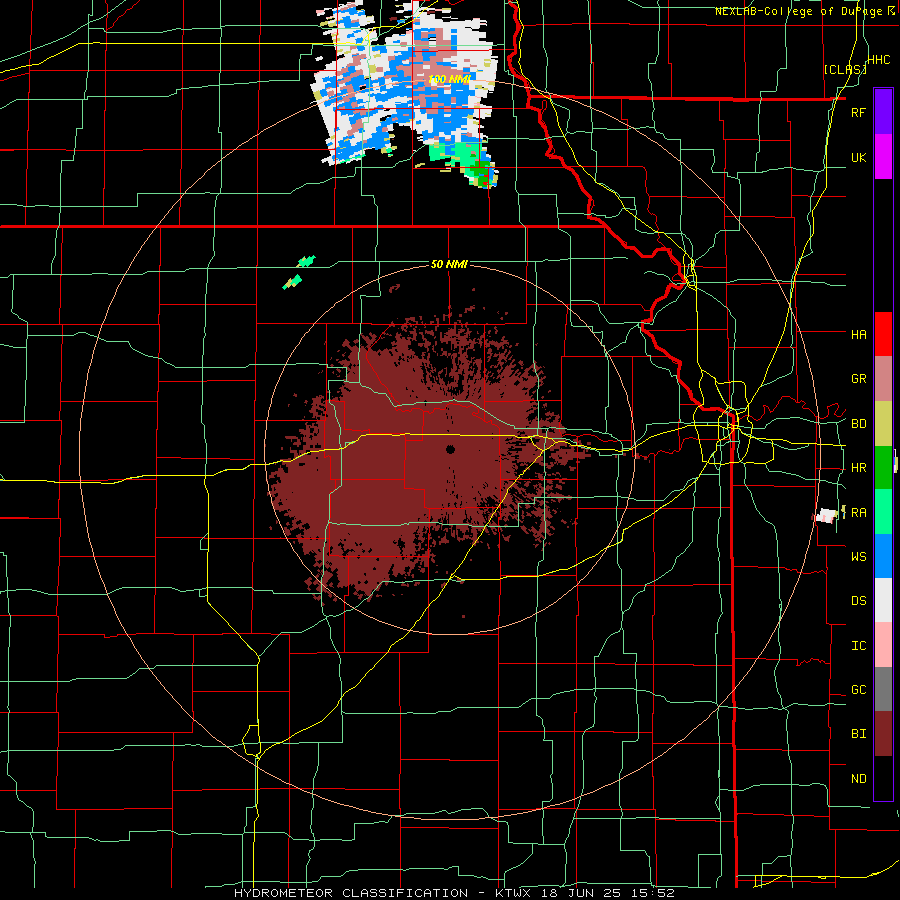Screen dimensions: 900x900
Task: Click the light green RA color swatch
Action: 883,512
